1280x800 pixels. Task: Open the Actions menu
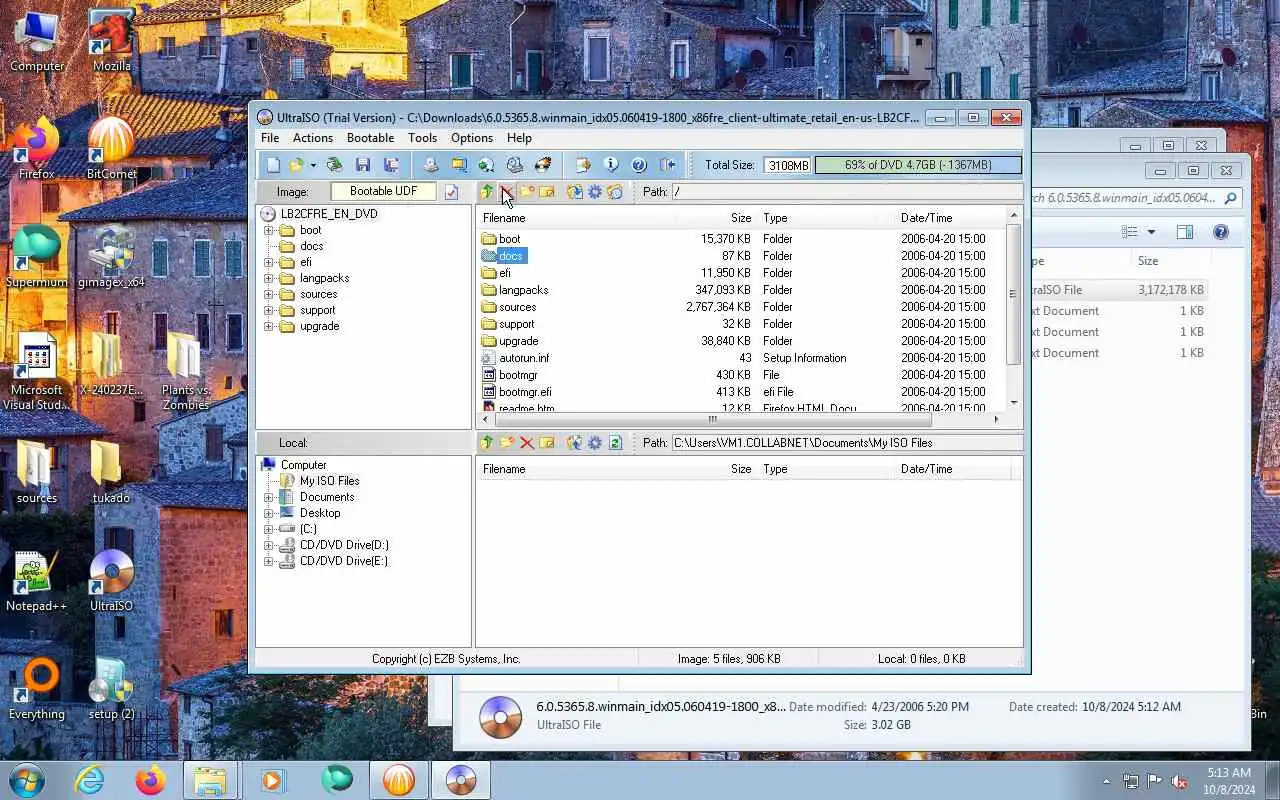pos(313,138)
